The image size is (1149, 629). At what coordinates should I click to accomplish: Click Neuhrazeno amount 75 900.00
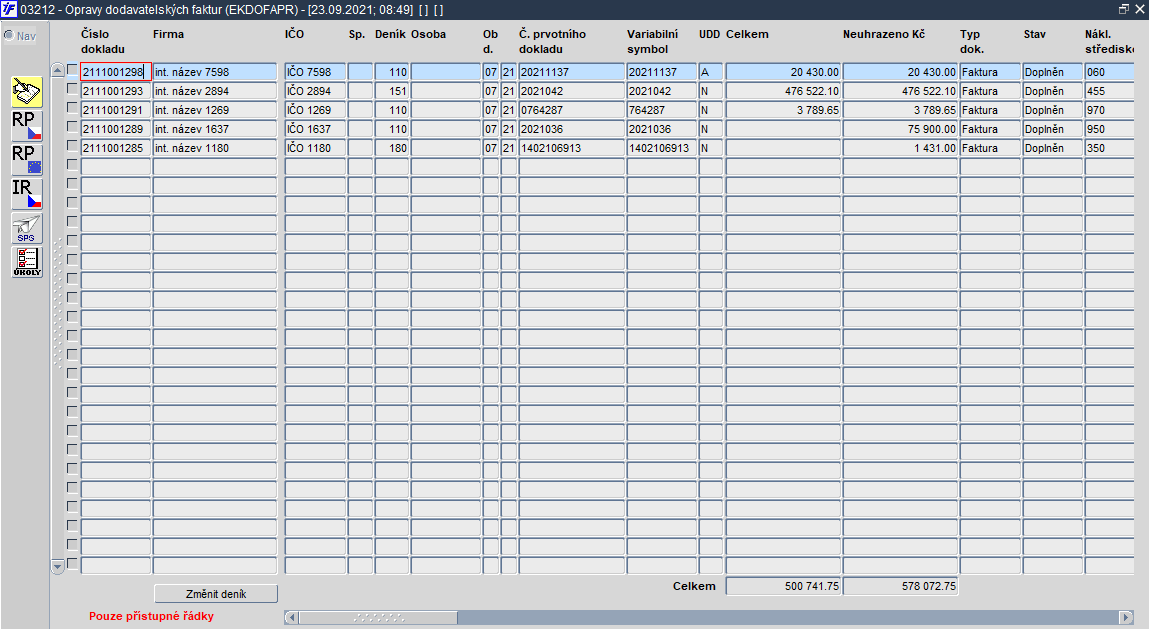[901, 129]
